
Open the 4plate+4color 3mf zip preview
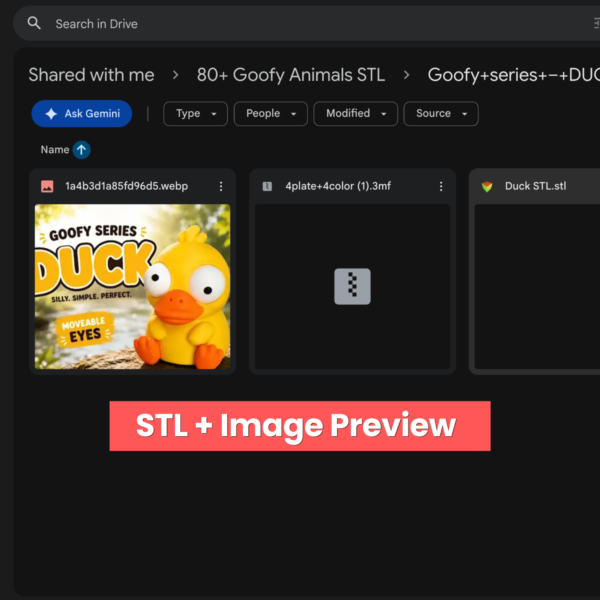352,287
